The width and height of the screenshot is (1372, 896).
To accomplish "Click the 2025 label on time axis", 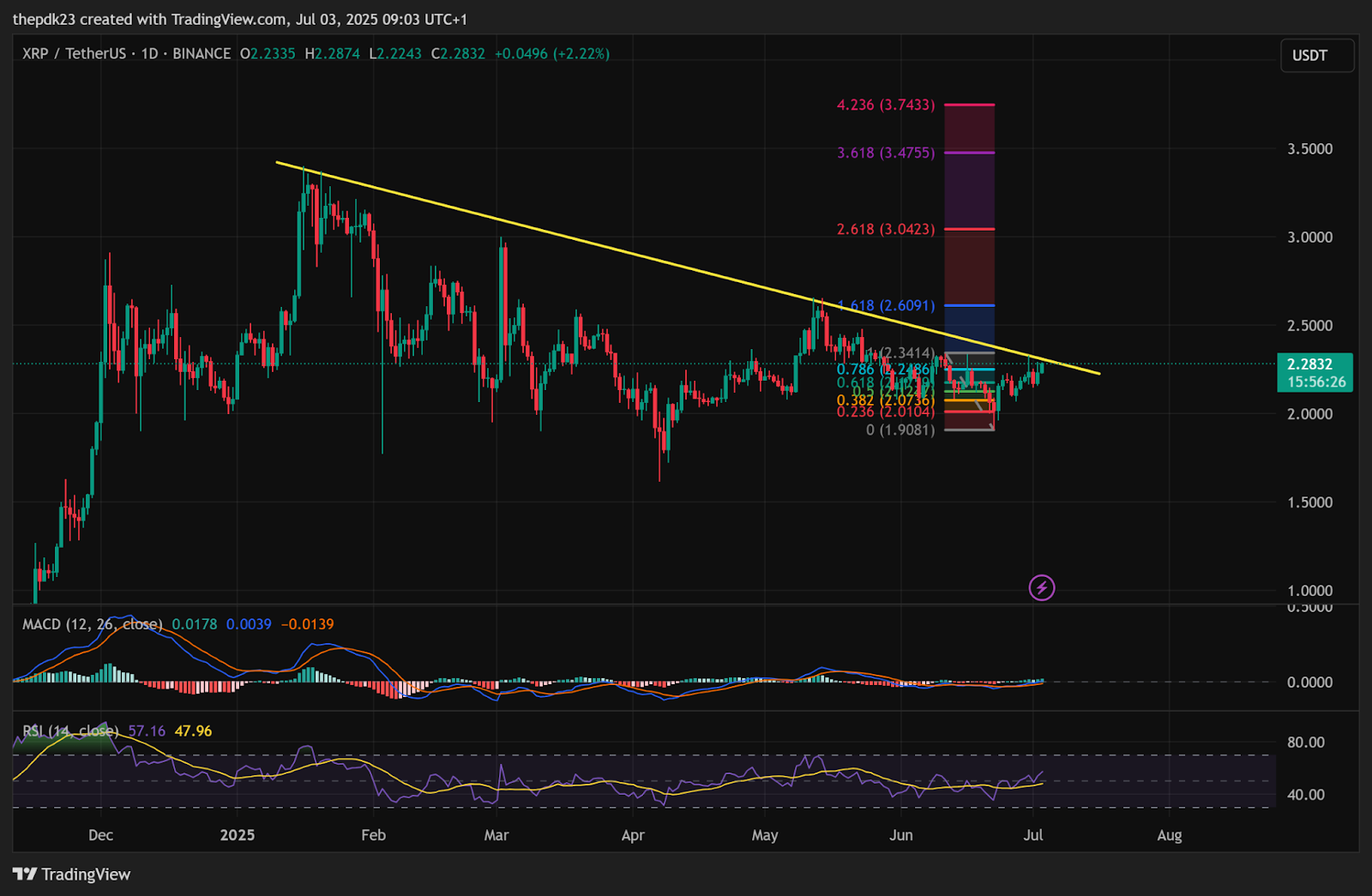I will click(x=238, y=835).
